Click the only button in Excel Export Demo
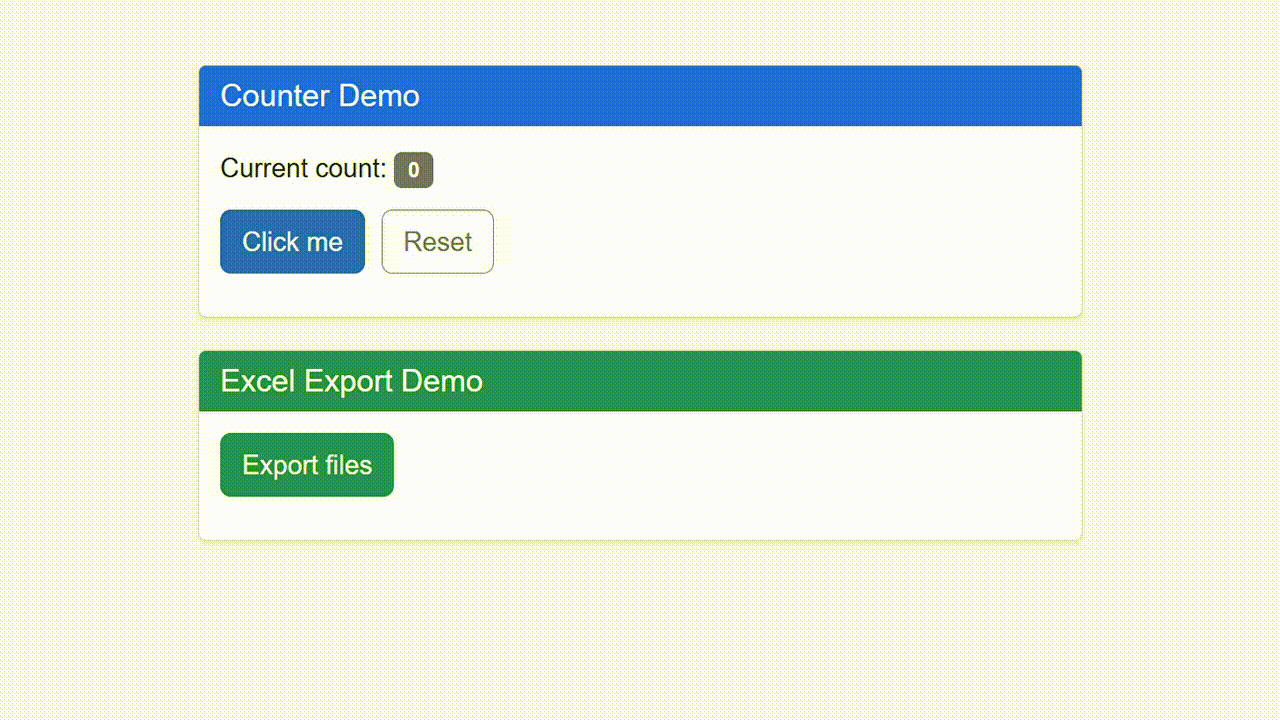The width and height of the screenshot is (1280, 720). [x=306, y=464]
